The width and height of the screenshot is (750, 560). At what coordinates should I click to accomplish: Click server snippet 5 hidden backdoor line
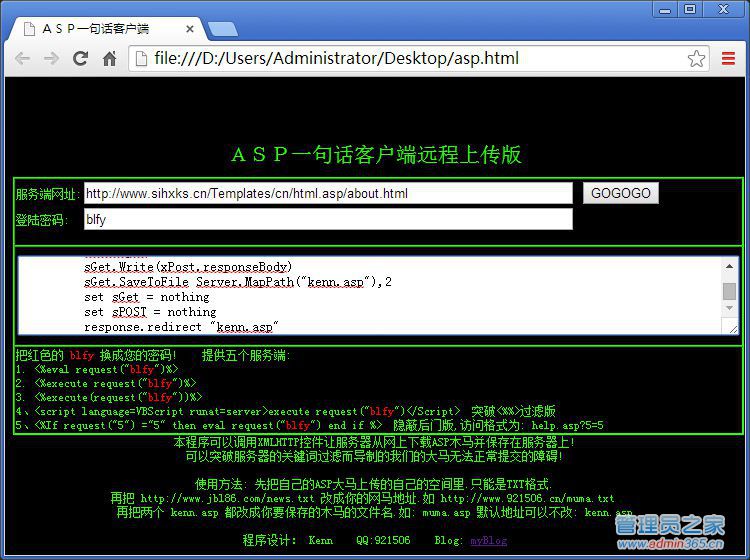309,425
